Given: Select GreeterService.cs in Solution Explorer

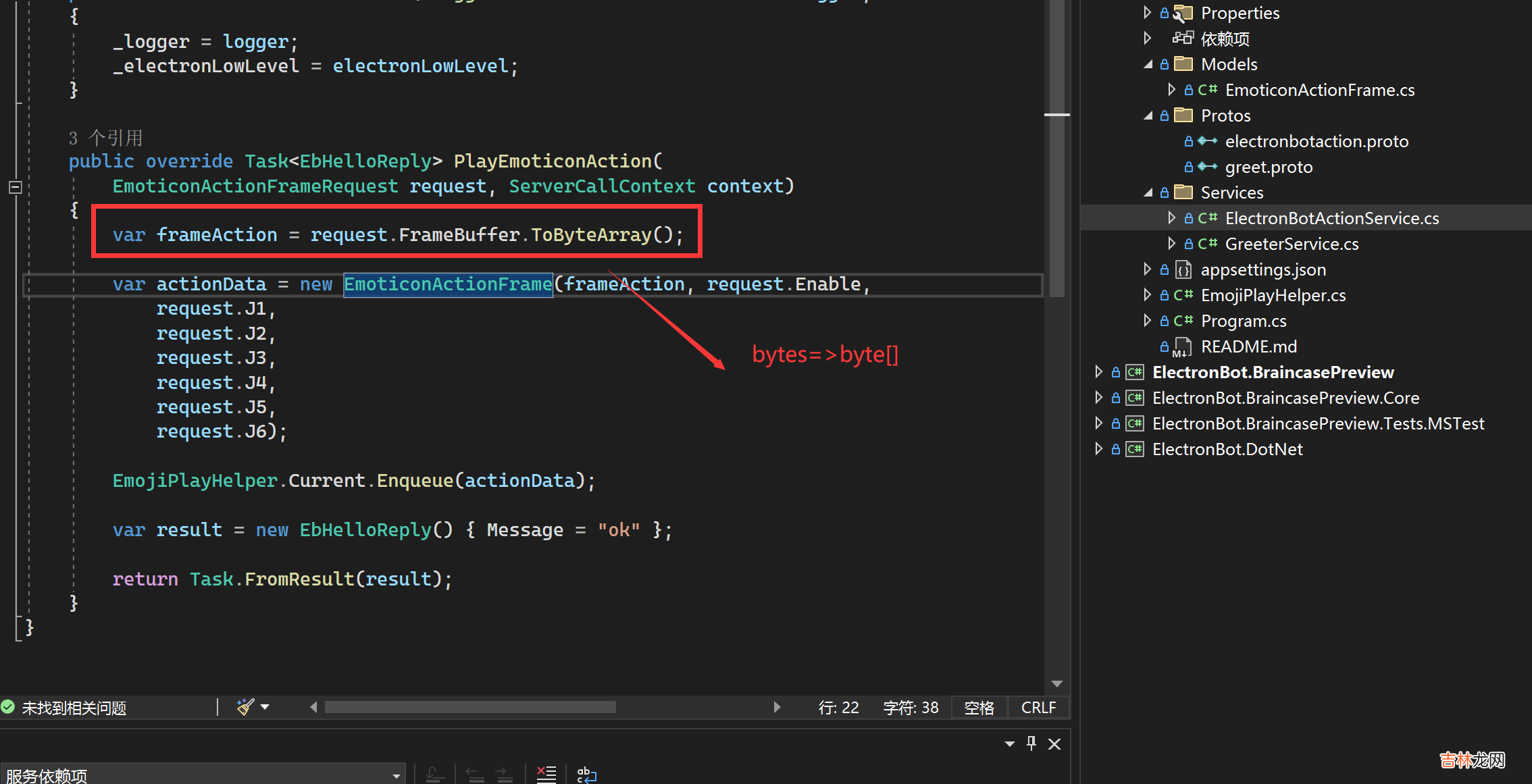Looking at the screenshot, I should [1291, 244].
